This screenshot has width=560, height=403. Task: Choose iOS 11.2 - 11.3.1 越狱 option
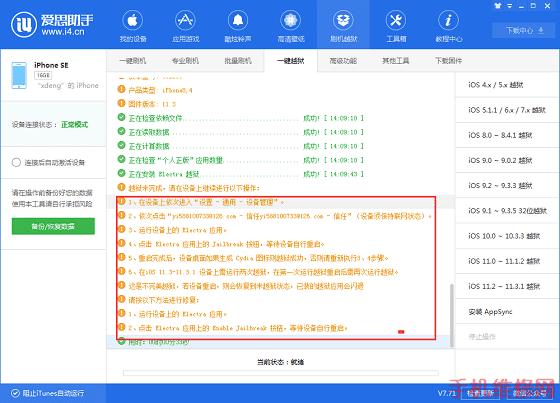(508, 286)
